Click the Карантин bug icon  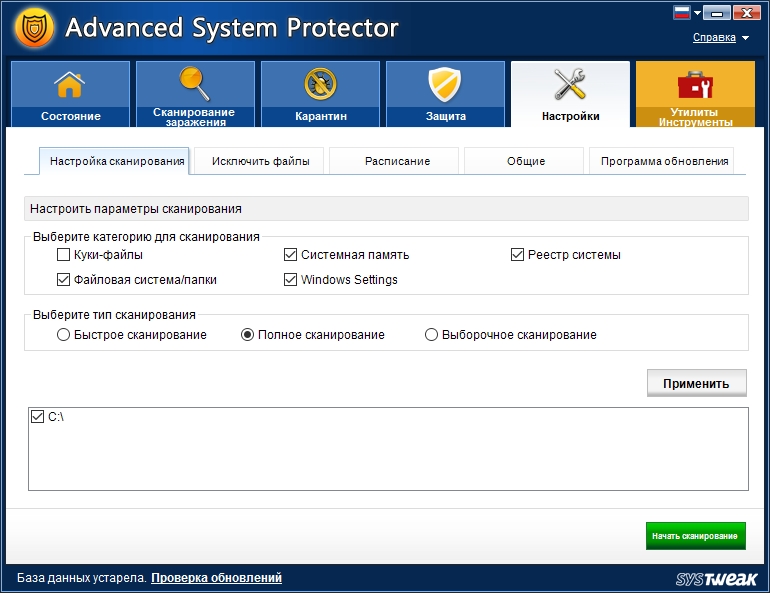click(x=320, y=85)
